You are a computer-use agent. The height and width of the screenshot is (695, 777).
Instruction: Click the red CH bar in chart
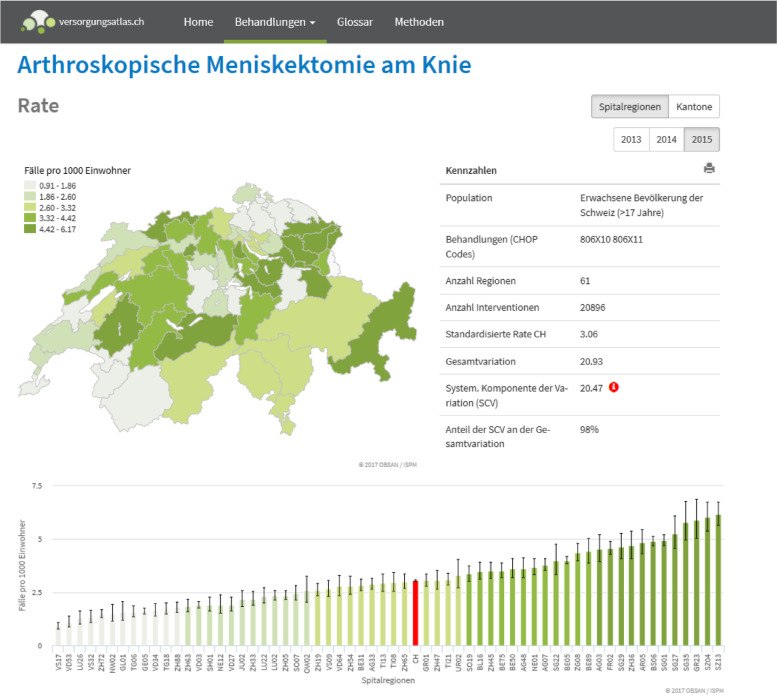click(x=415, y=613)
